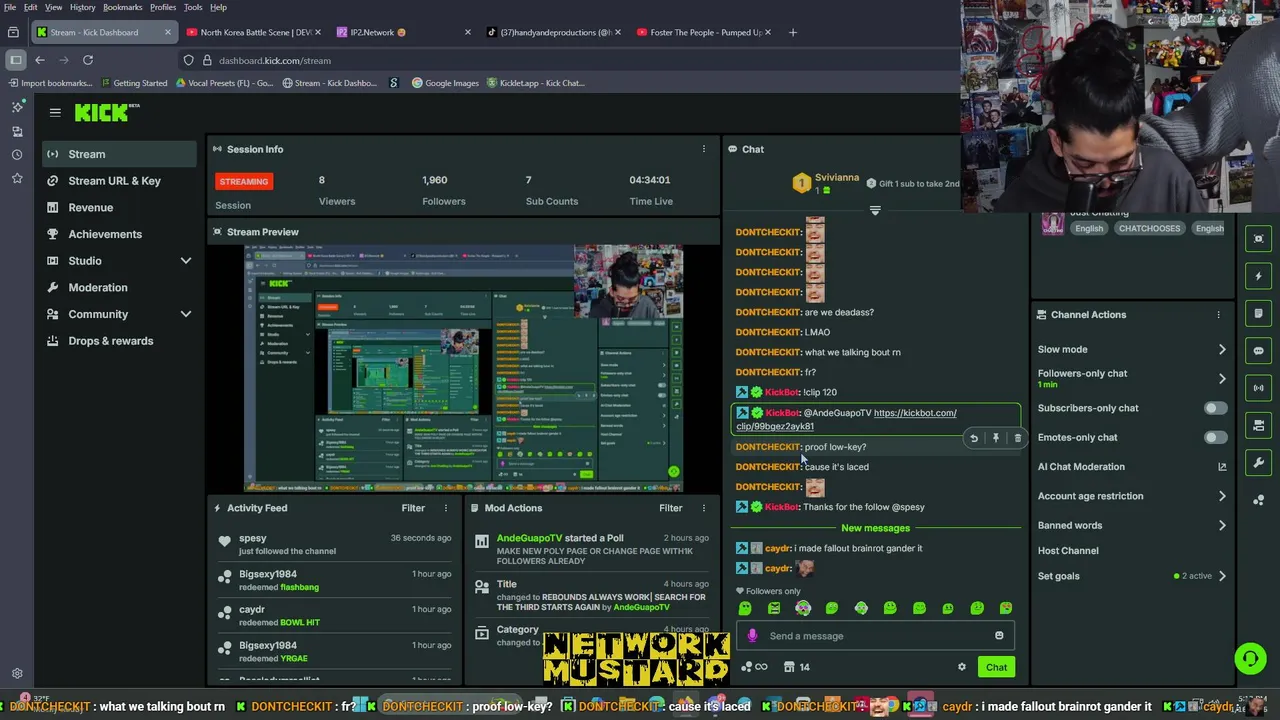Click in the Send a message field

point(875,636)
